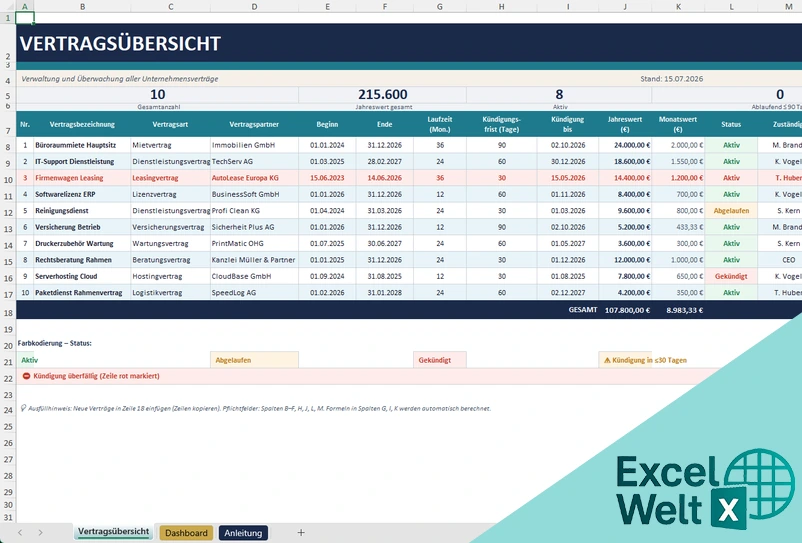802x543 pixels.
Task: Select cell Paketdienst Rahmenvertrag
Action: pyautogui.click(x=82, y=292)
